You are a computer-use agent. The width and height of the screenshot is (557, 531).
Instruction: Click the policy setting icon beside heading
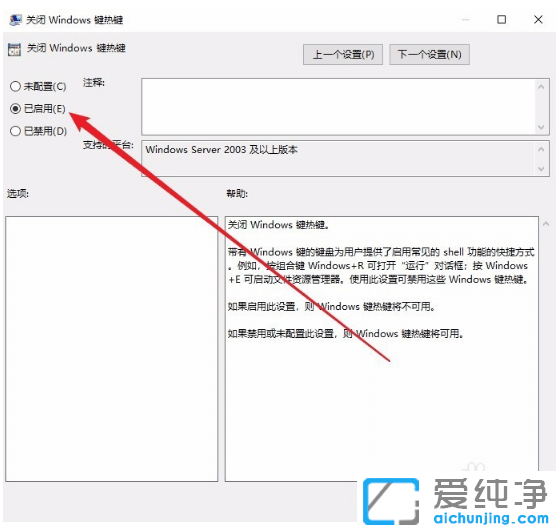tap(15, 49)
